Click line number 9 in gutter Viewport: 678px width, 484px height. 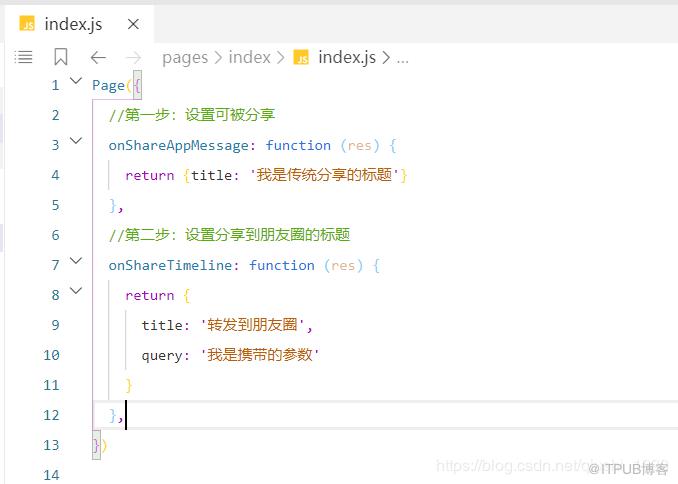[55, 325]
